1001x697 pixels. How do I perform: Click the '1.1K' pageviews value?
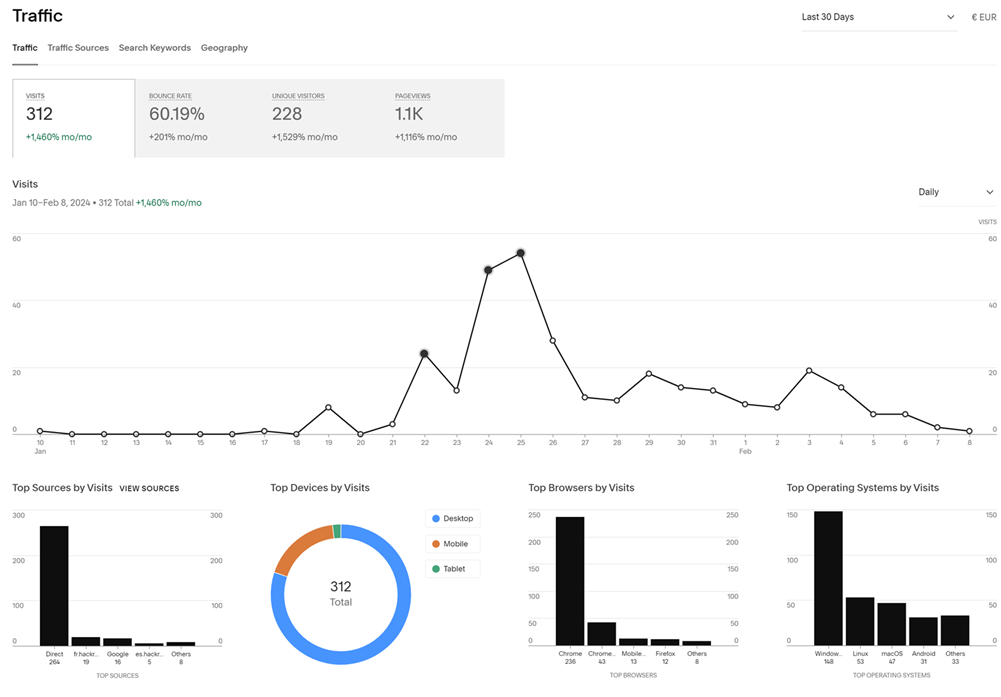(409, 114)
